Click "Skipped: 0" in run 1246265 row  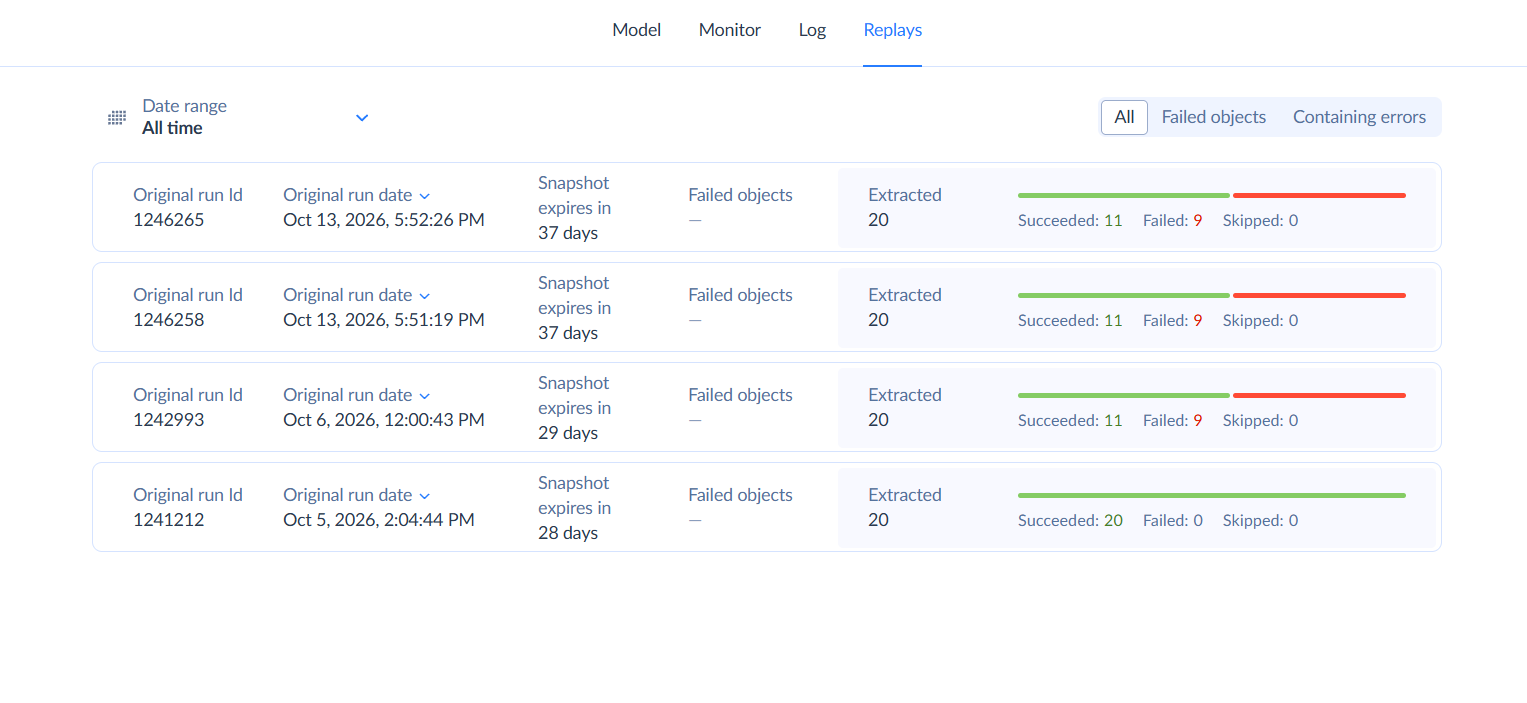(x=1260, y=221)
